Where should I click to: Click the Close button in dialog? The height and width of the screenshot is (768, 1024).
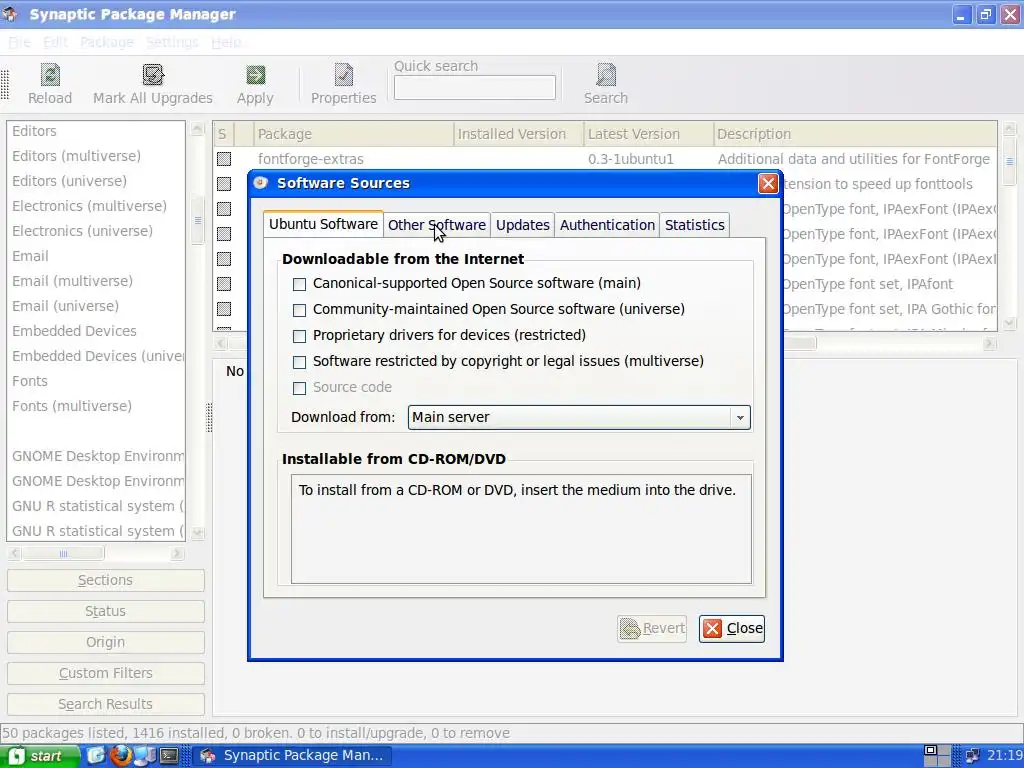point(731,628)
